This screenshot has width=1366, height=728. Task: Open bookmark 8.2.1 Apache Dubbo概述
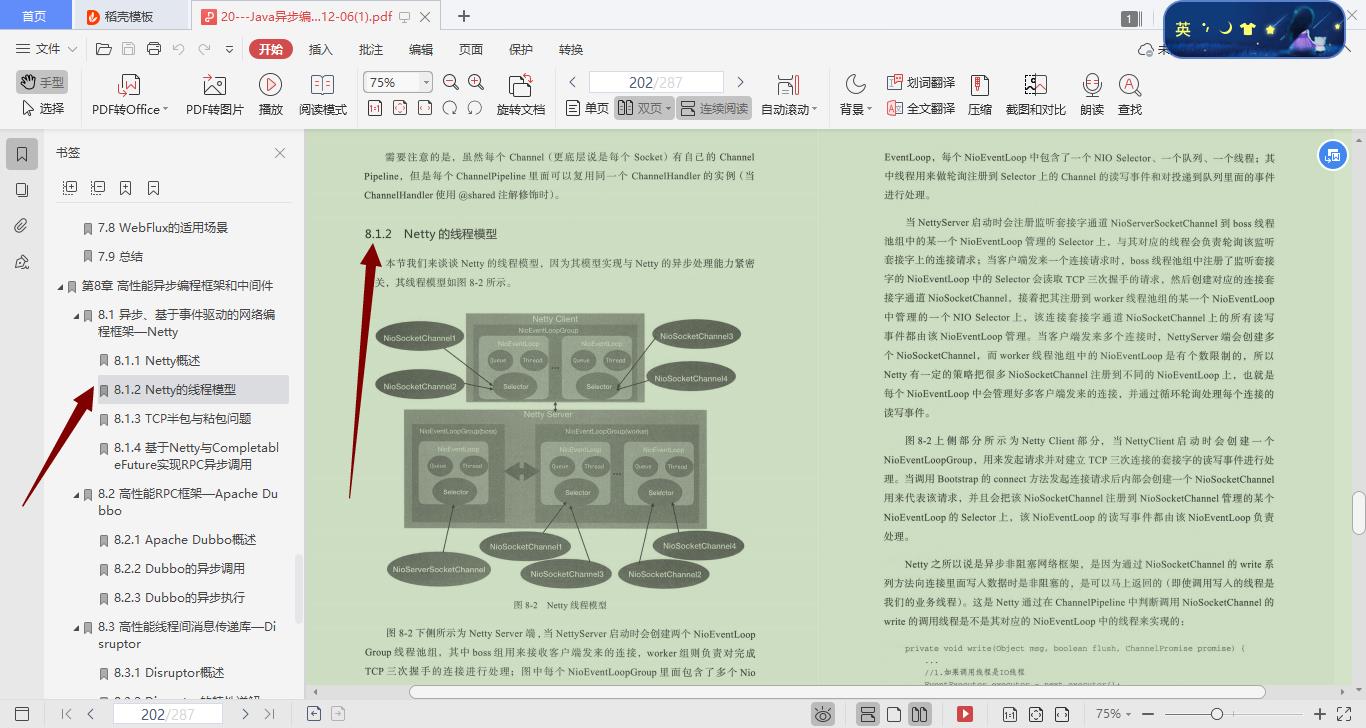tap(185, 540)
